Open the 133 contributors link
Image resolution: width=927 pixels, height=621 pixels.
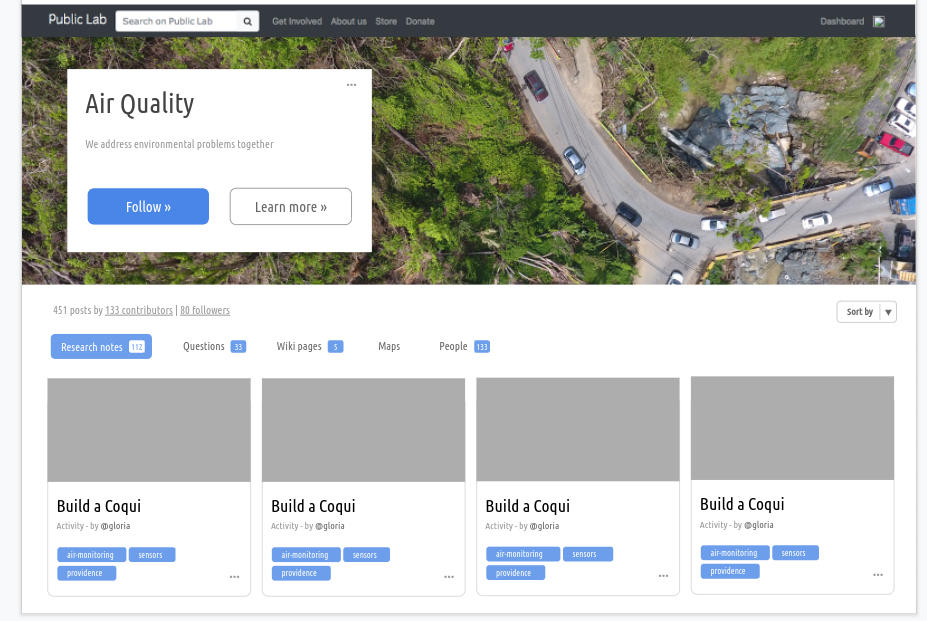pos(138,310)
